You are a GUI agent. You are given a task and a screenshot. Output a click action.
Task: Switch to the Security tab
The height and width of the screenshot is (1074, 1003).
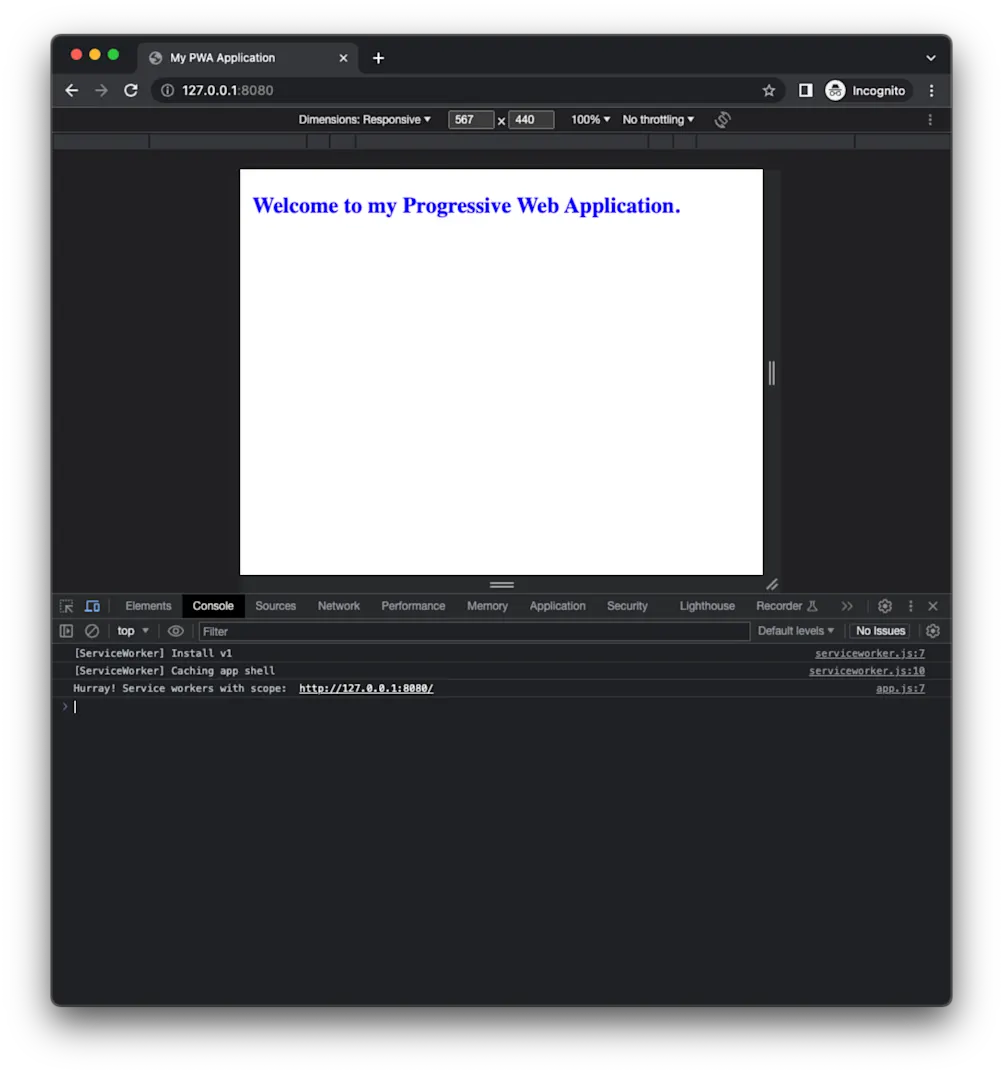coord(627,606)
